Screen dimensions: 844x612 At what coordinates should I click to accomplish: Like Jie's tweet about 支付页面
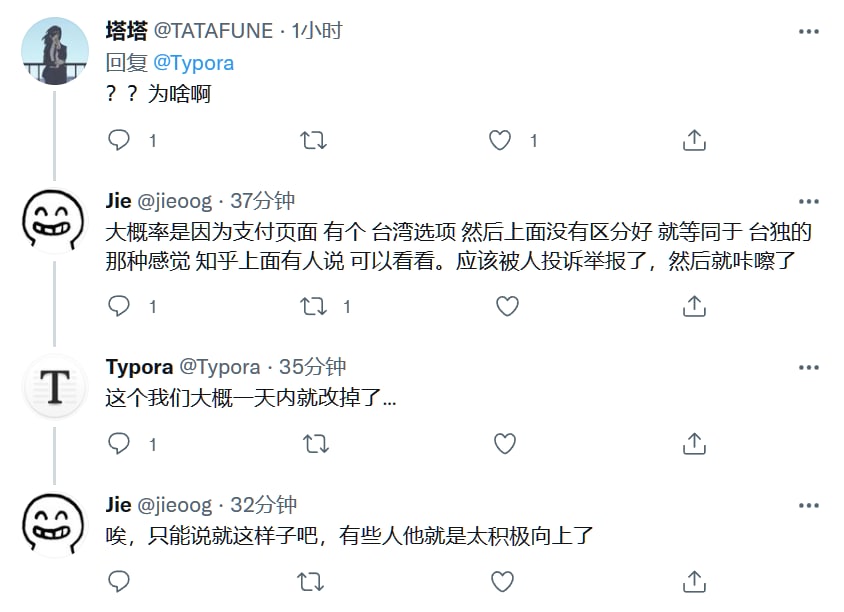coord(507,306)
